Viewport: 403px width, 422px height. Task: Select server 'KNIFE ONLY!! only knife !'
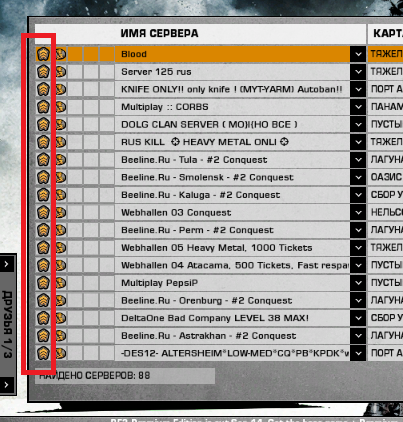(232, 89)
